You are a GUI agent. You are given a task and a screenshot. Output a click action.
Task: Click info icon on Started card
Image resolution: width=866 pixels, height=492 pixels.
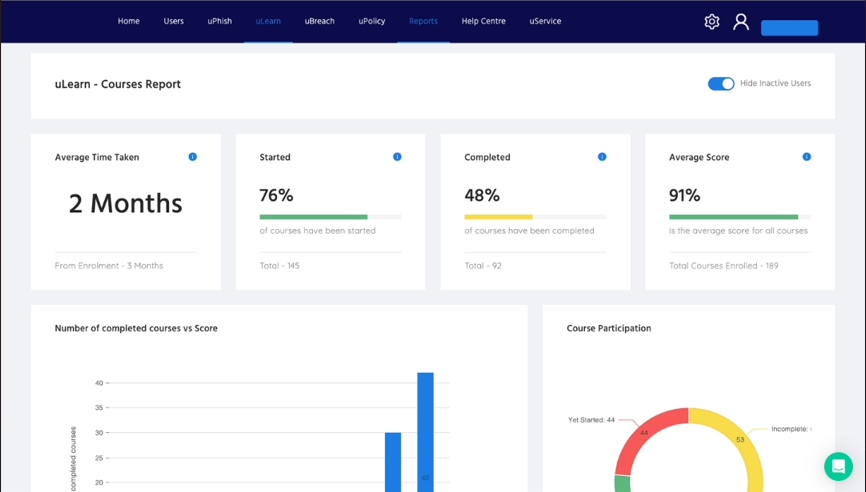pos(397,157)
